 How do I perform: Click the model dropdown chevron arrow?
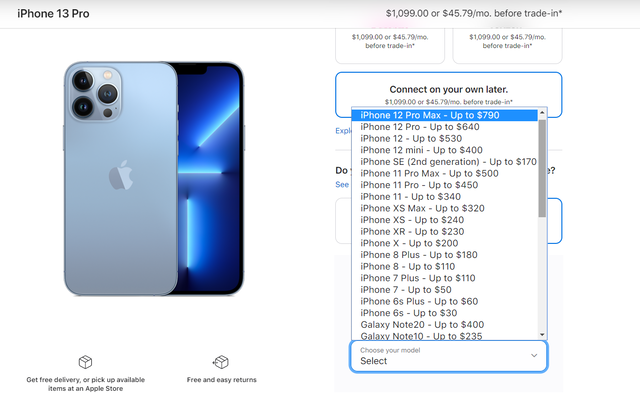[534, 356]
